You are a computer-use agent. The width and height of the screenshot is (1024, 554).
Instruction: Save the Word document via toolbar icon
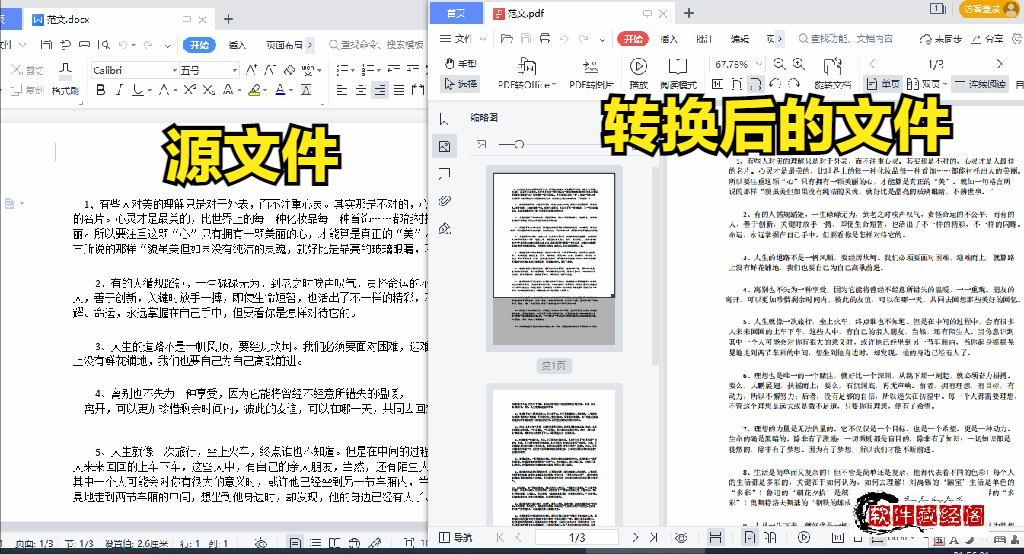pos(46,45)
